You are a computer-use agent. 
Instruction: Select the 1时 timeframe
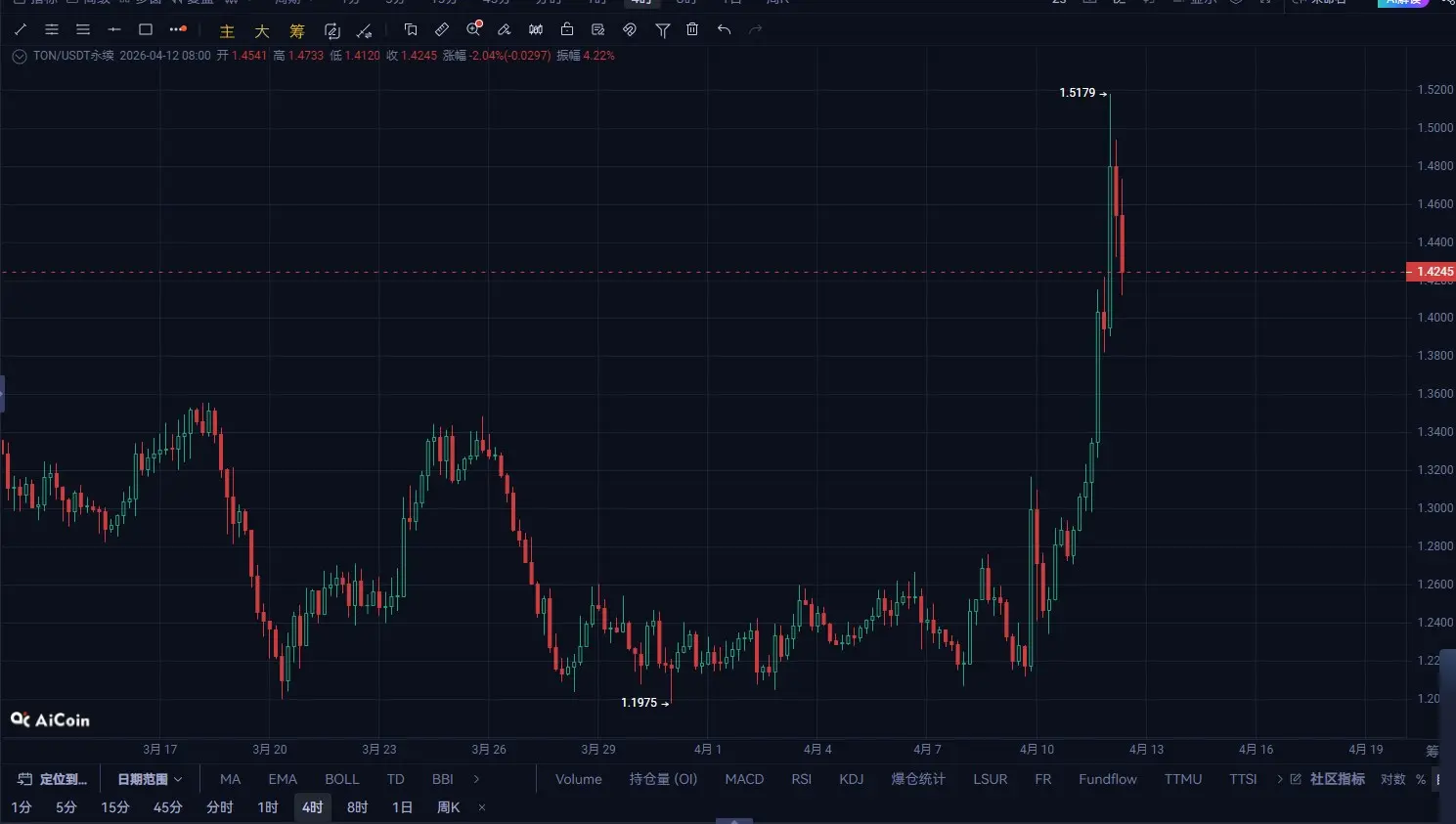coord(268,807)
